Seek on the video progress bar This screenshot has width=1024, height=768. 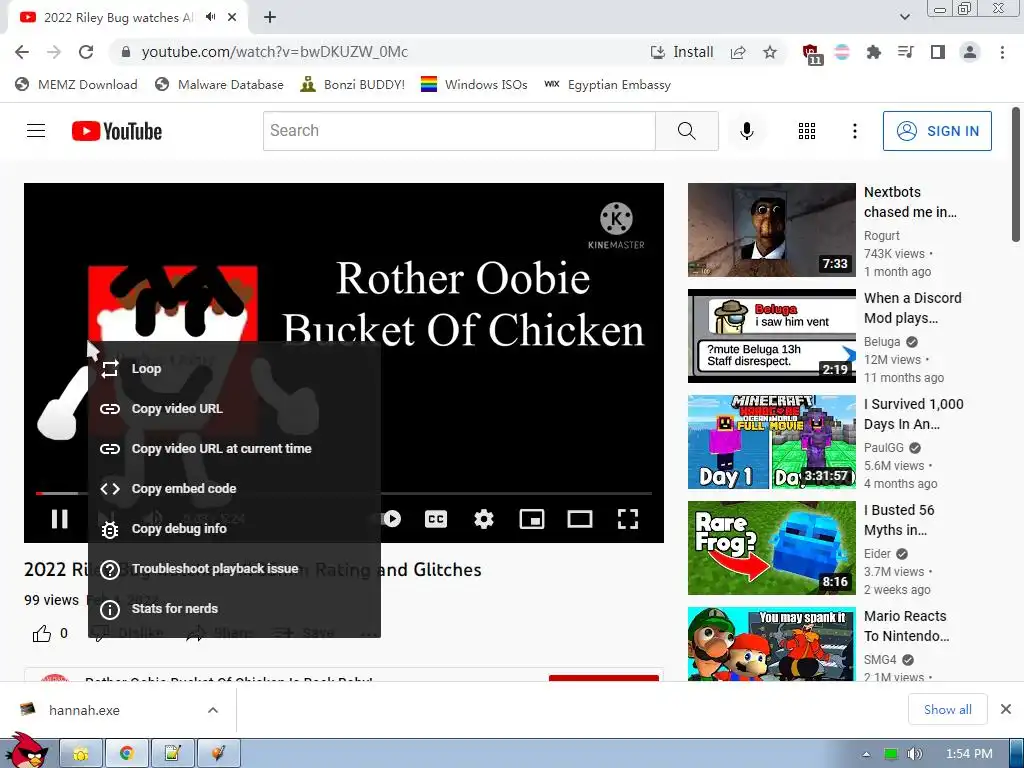pos(344,493)
